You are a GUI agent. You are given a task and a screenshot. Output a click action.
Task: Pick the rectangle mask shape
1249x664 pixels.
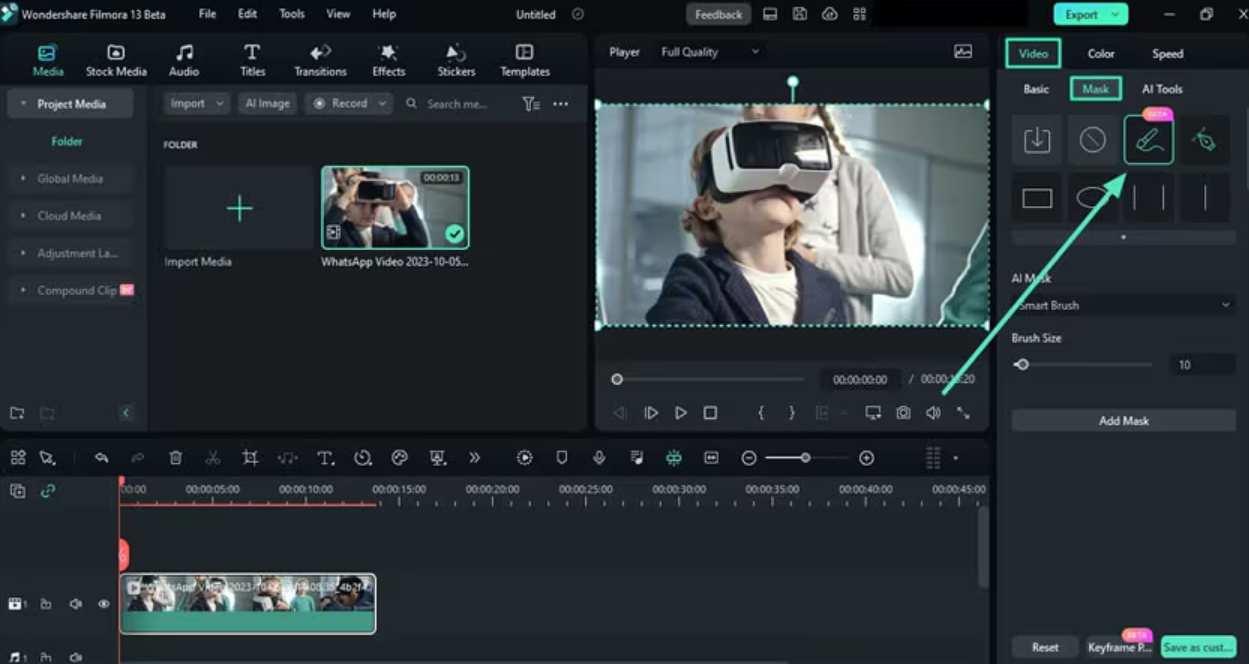(1037, 198)
